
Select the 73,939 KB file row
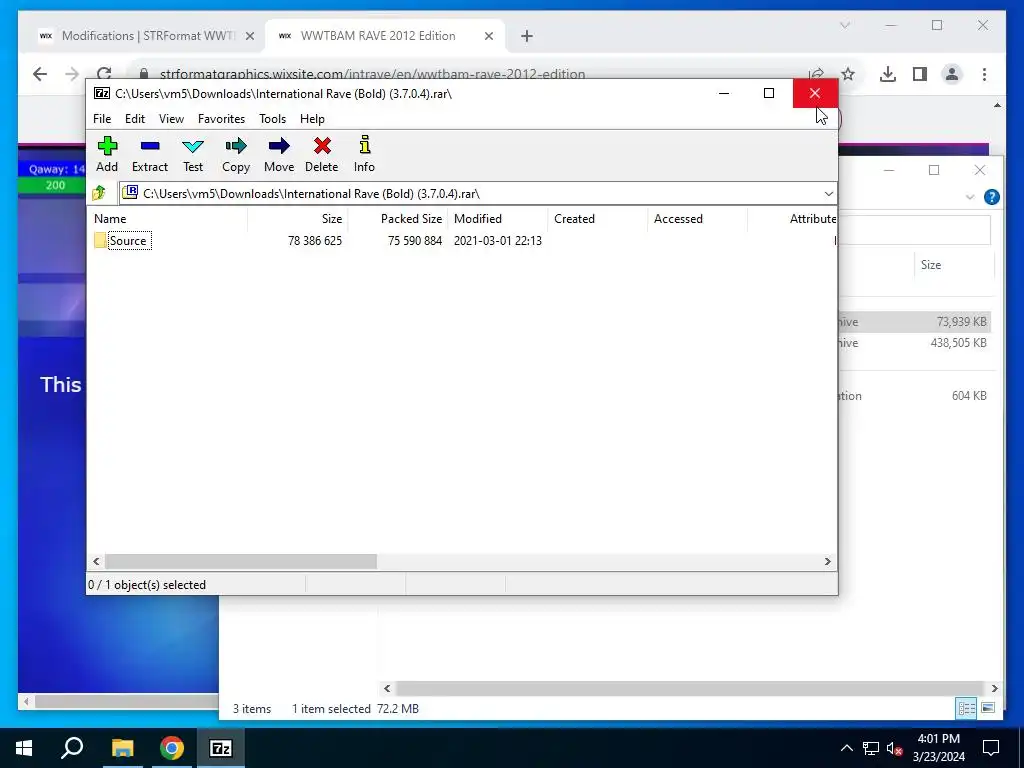[x=914, y=322]
